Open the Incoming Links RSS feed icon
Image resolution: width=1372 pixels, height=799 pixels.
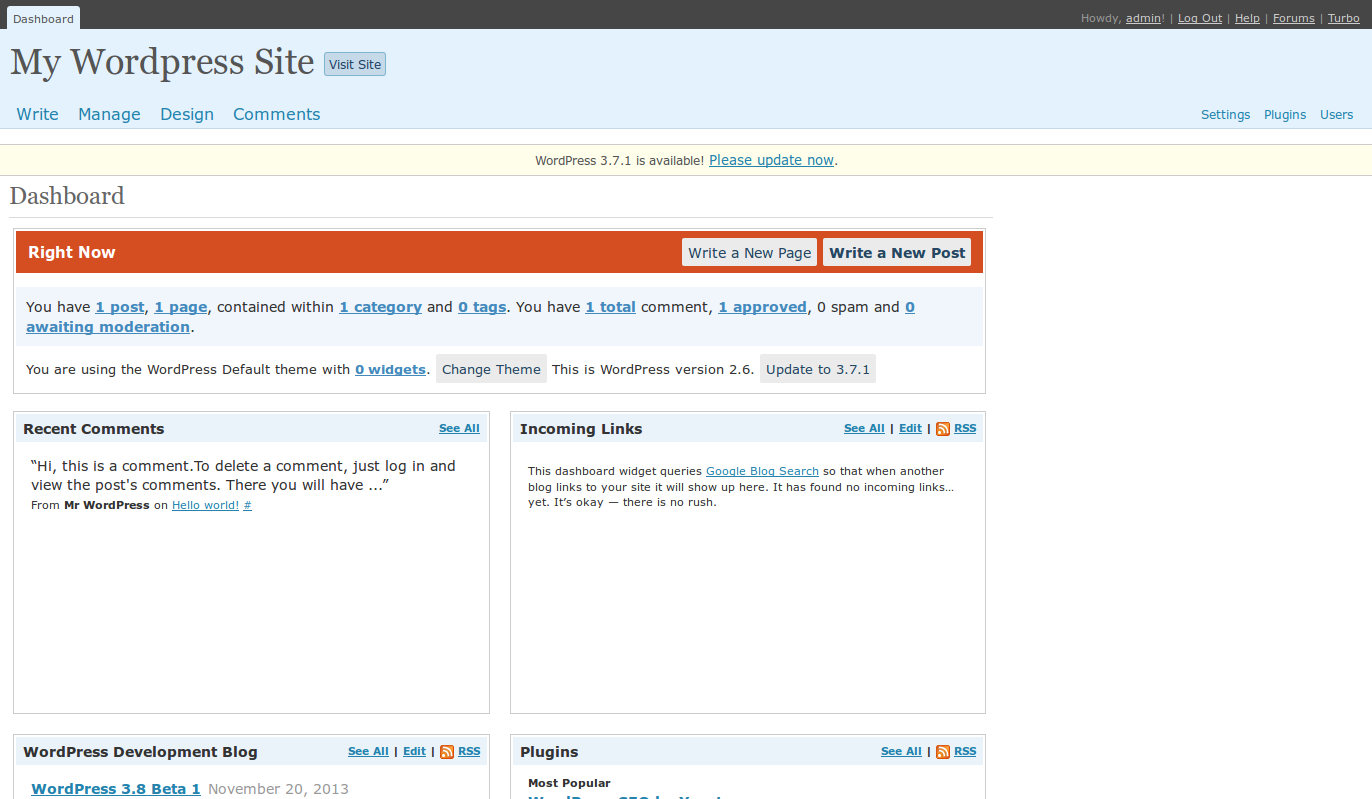pyautogui.click(x=943, y=429)
